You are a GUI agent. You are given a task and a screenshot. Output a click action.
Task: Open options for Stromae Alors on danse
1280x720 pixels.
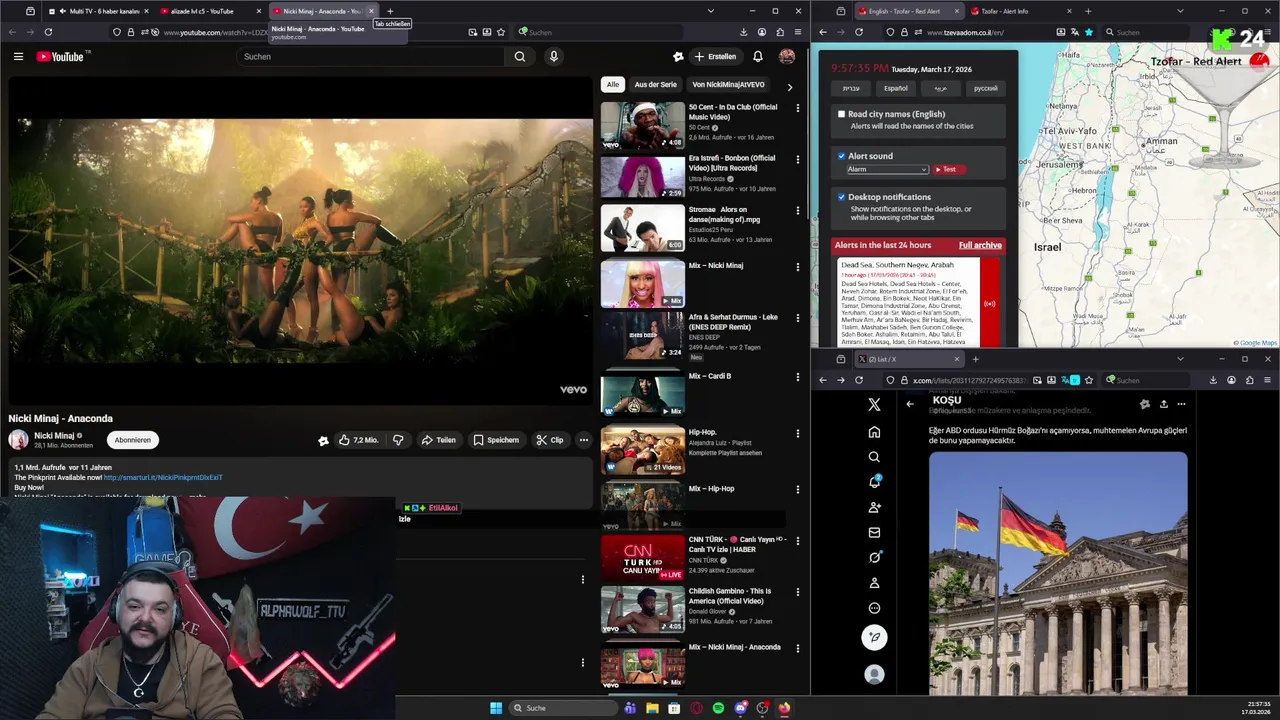(x=798, y=211)
